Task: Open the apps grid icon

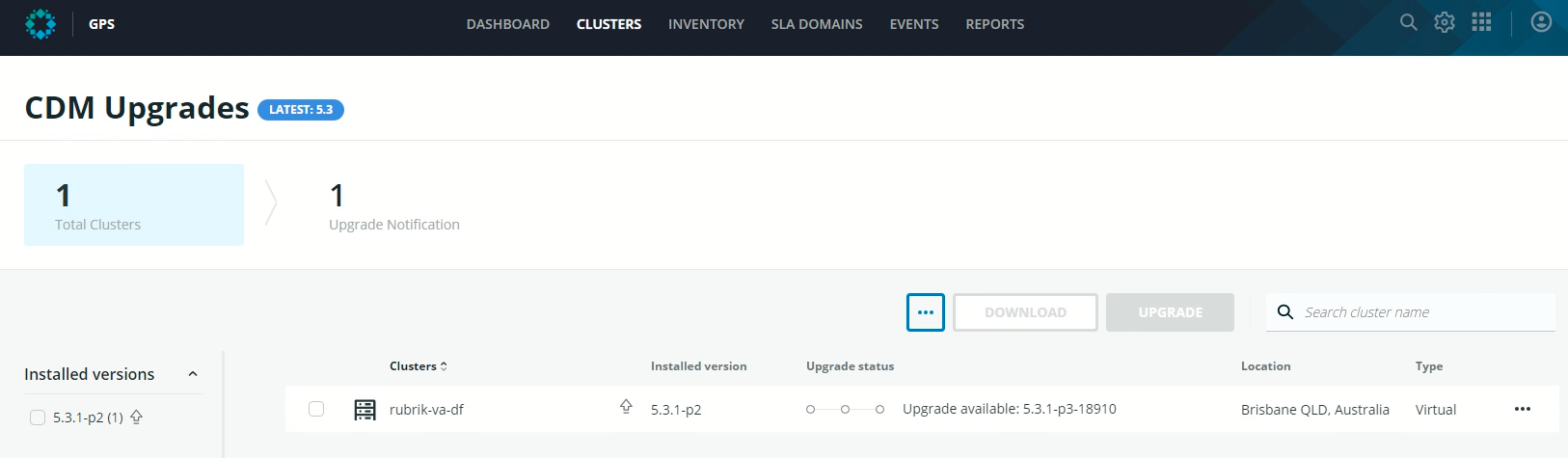Action: click(1481, 22)
